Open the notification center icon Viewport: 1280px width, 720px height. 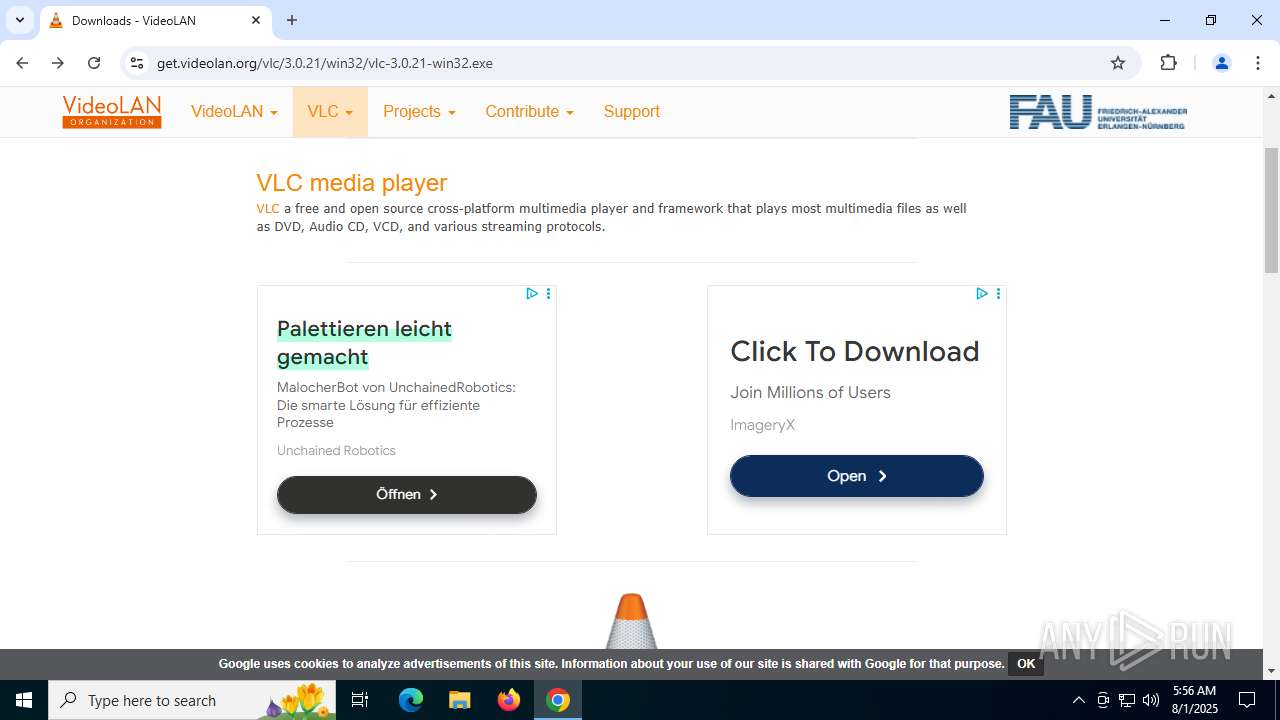[1247, 700]
